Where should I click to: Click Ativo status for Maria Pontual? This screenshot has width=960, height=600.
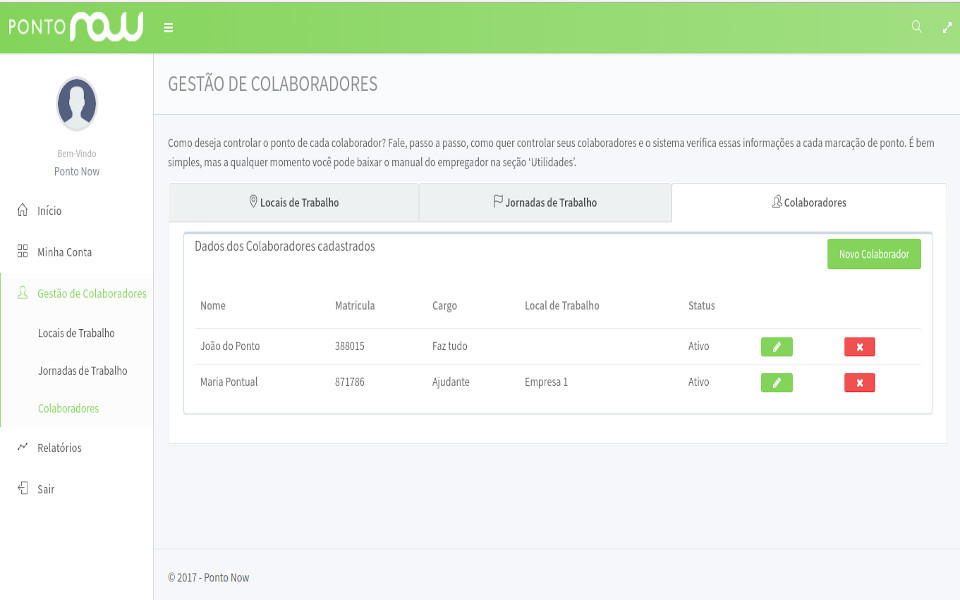pos(699,382)
